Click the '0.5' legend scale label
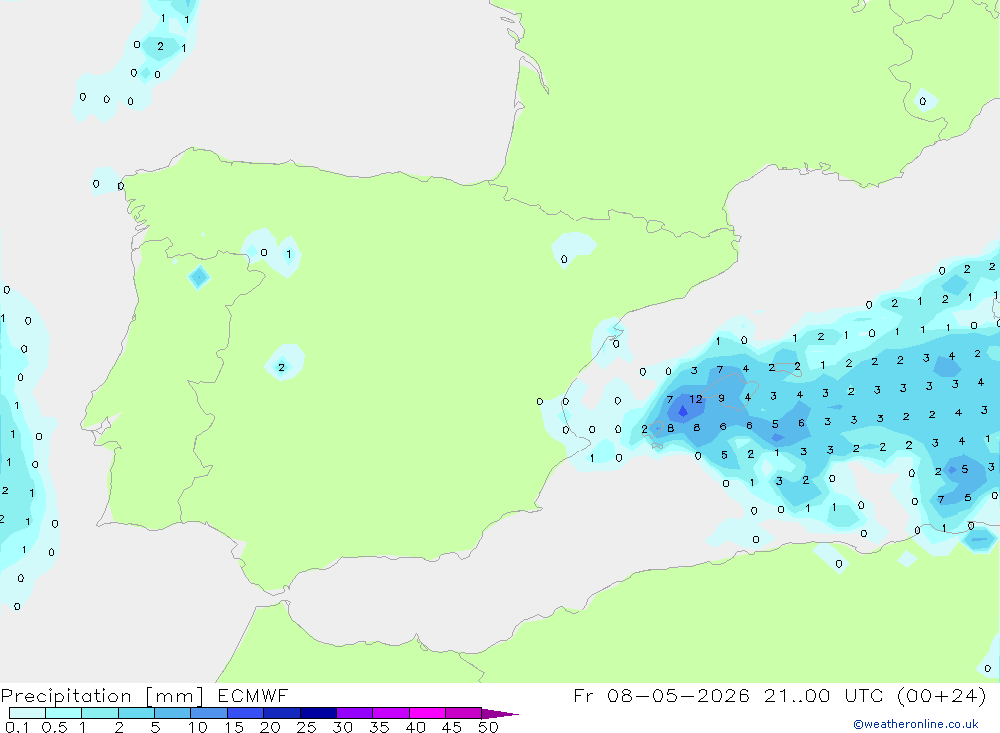 54,727
